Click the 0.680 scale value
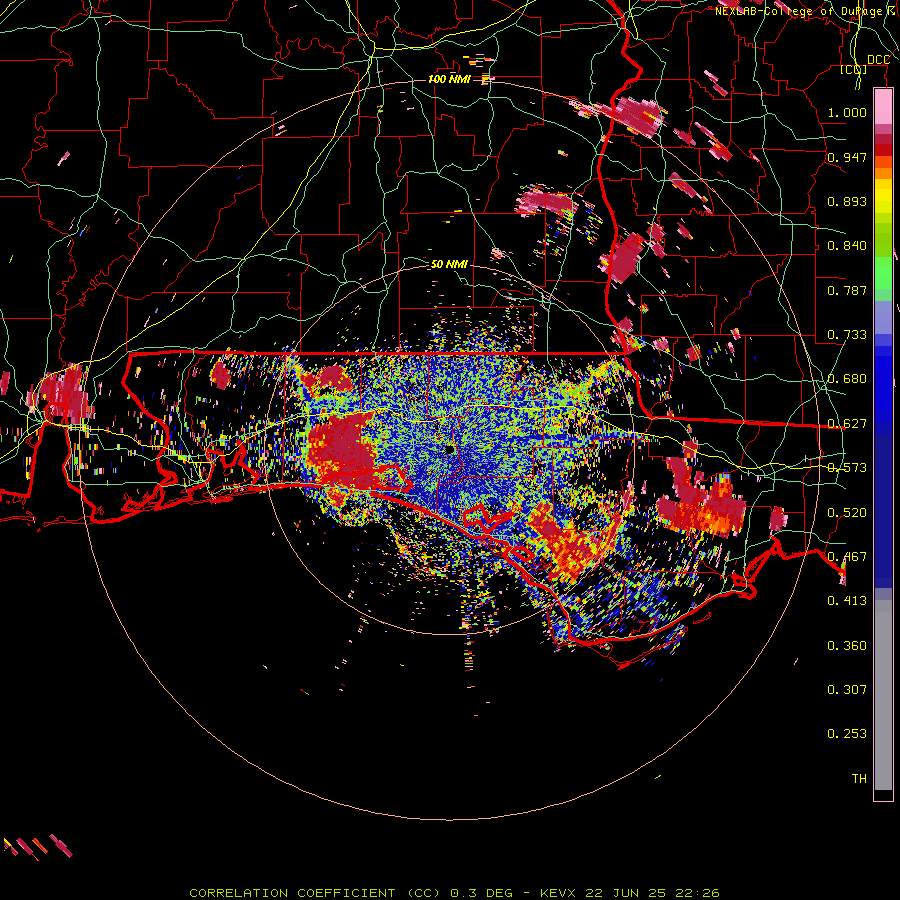 (847, 379)
